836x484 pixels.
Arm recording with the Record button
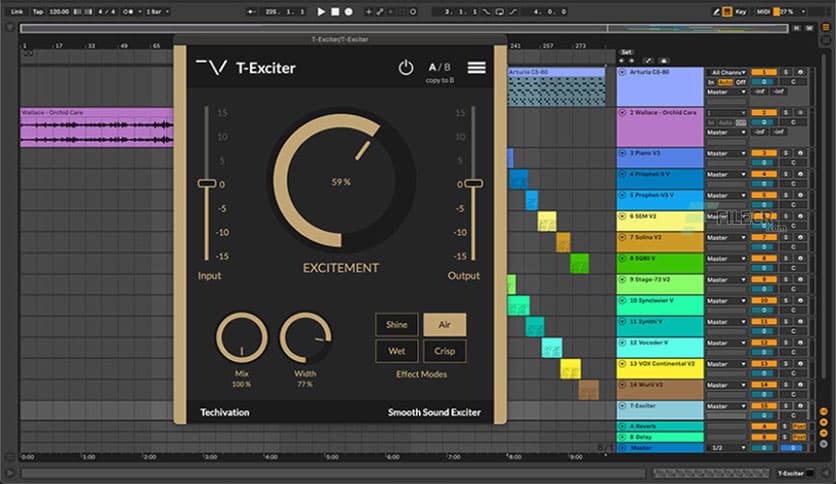pos(349,11)
